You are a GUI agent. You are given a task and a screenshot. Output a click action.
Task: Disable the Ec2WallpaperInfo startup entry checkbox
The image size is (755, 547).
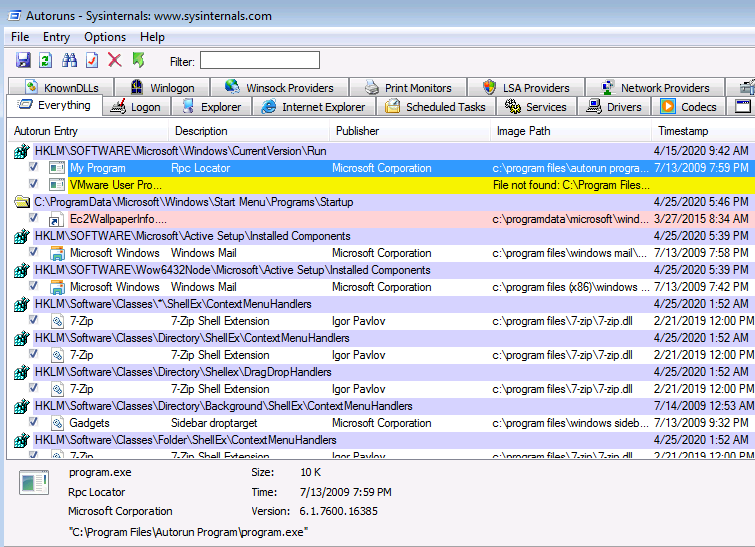34,219
